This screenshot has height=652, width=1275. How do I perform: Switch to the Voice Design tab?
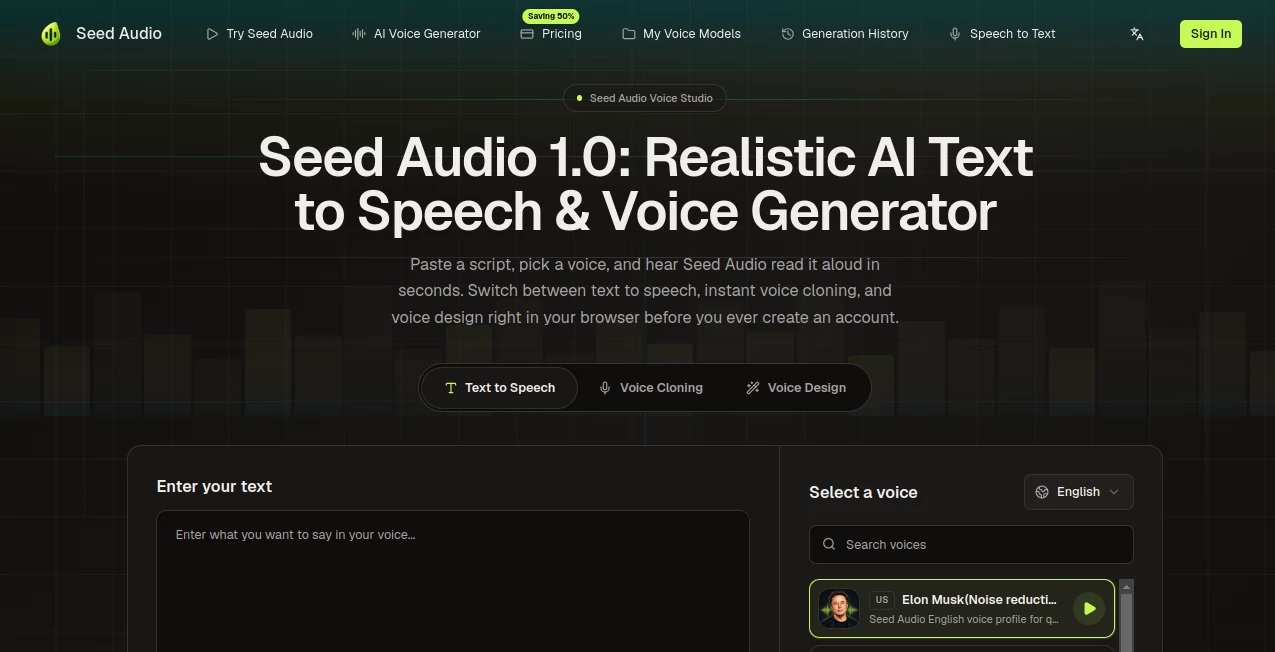pyautogui.click(x=796, y=388)
